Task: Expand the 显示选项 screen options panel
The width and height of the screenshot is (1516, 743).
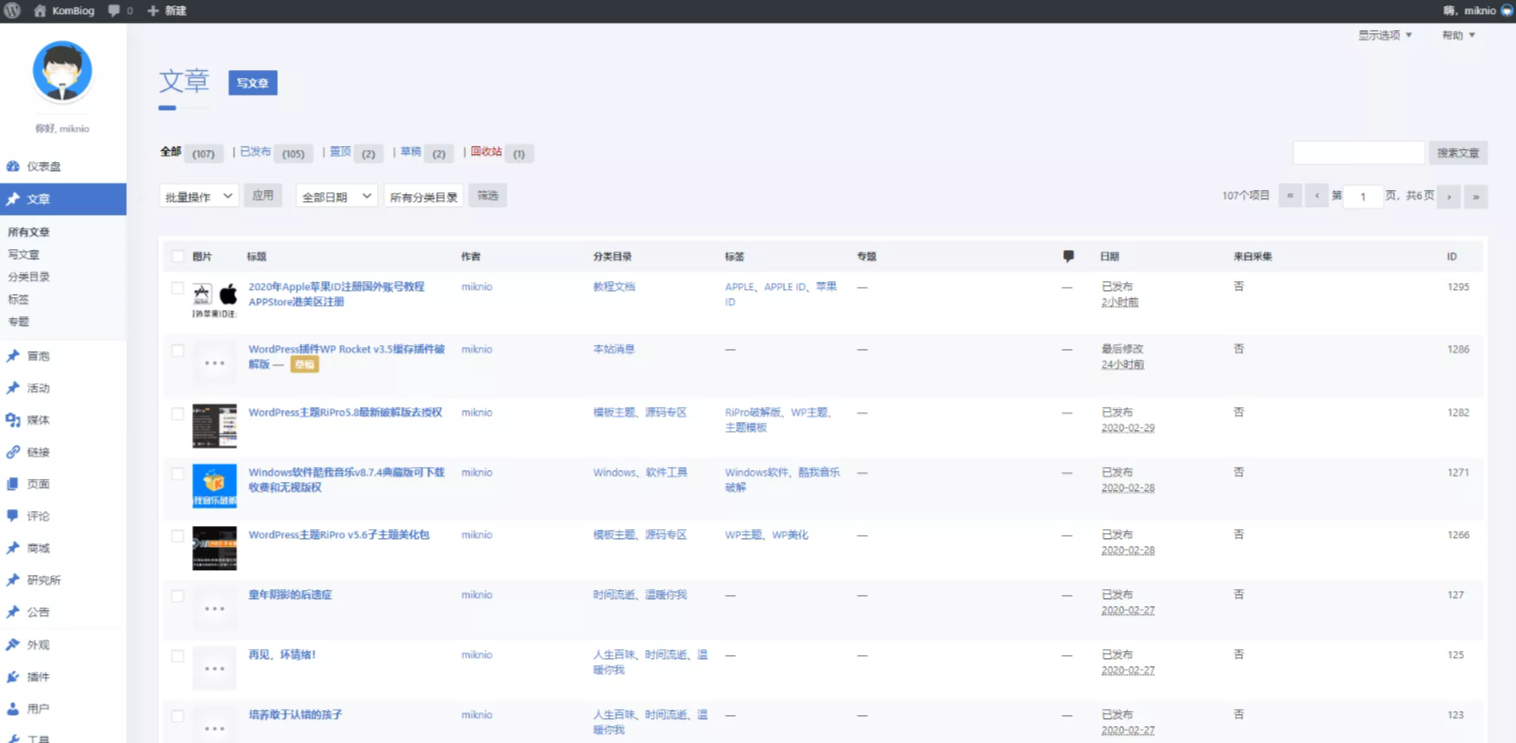Action: (x=1384, y=35)
